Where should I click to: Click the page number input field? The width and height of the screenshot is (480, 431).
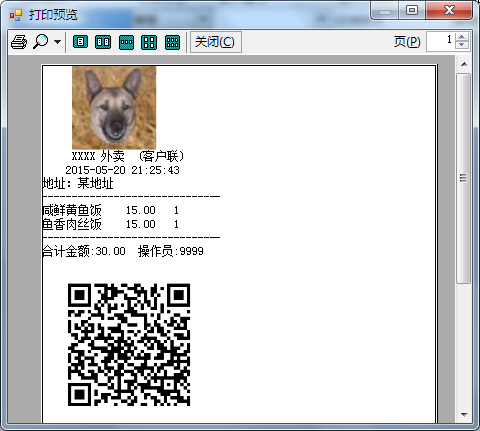tap(440, 42)
